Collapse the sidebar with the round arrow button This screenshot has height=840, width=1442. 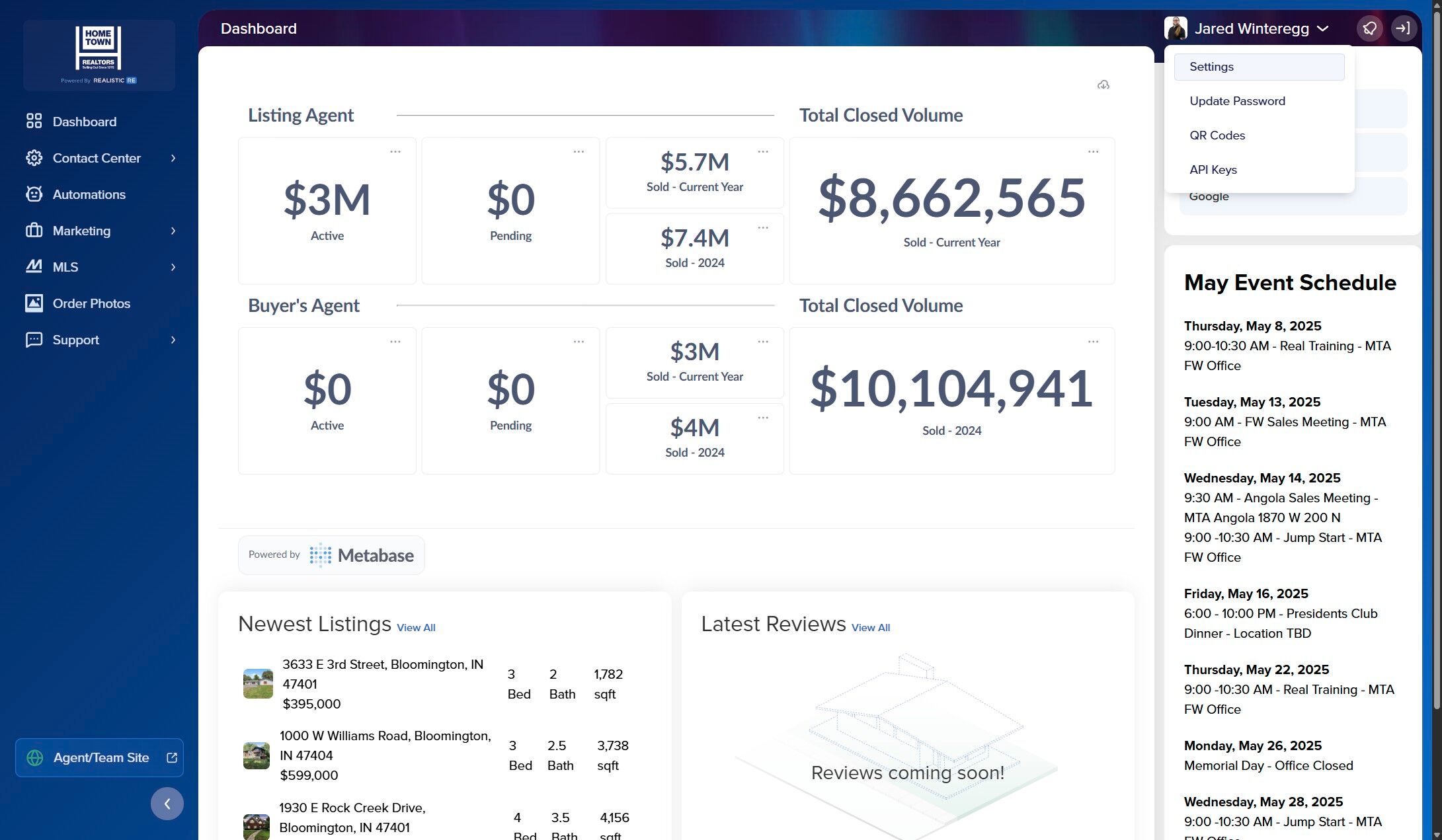pyautogui.click(x=167, y=804)
